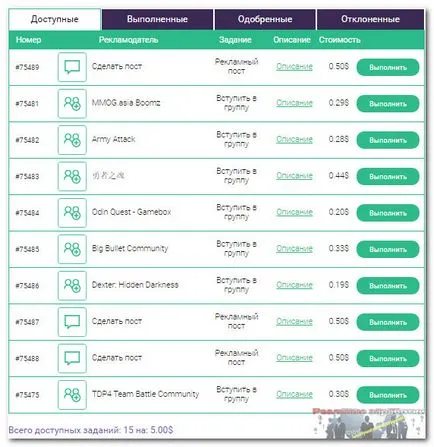The height and width of the screenshot is (447, 434).
Task: Click the post icon for task #75488
Action: tap(72, 358)
